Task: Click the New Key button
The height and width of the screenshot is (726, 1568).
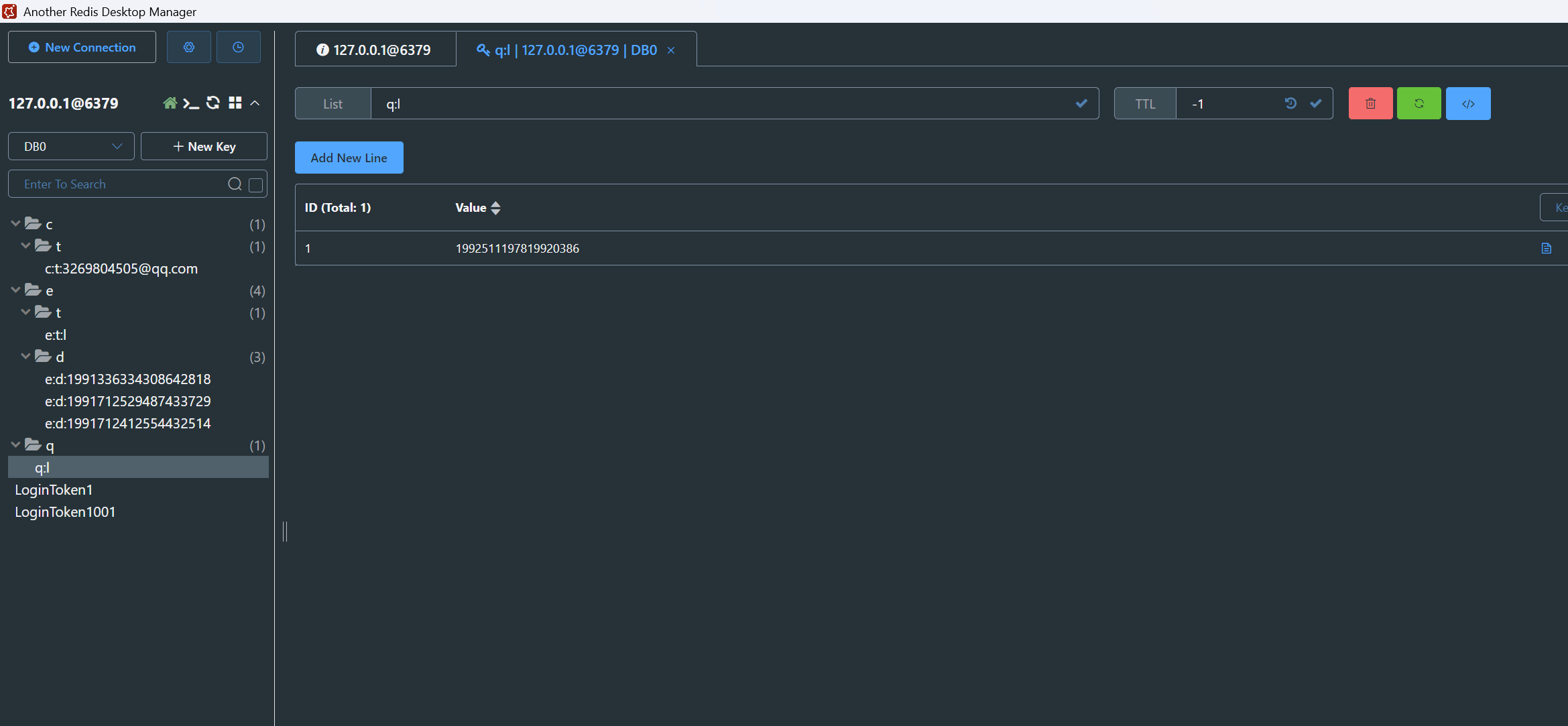Action: (204, 147)
